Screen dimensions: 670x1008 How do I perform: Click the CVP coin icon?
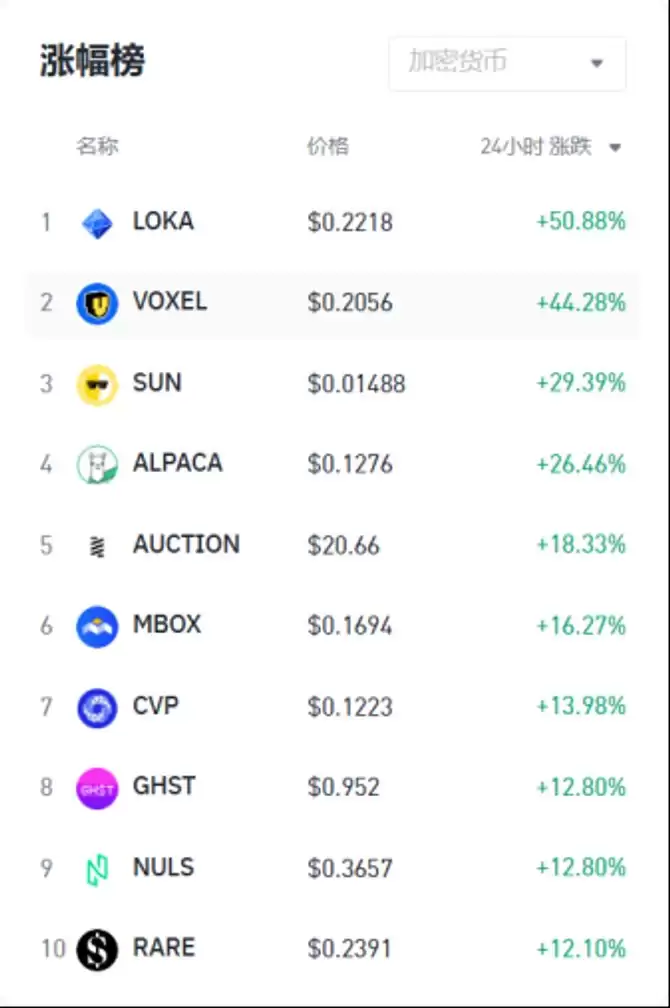(97, 708)
